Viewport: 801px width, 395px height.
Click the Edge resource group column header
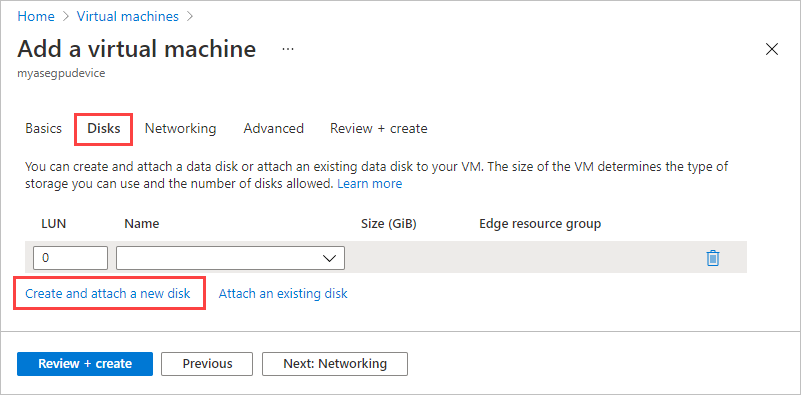(540, 224)
